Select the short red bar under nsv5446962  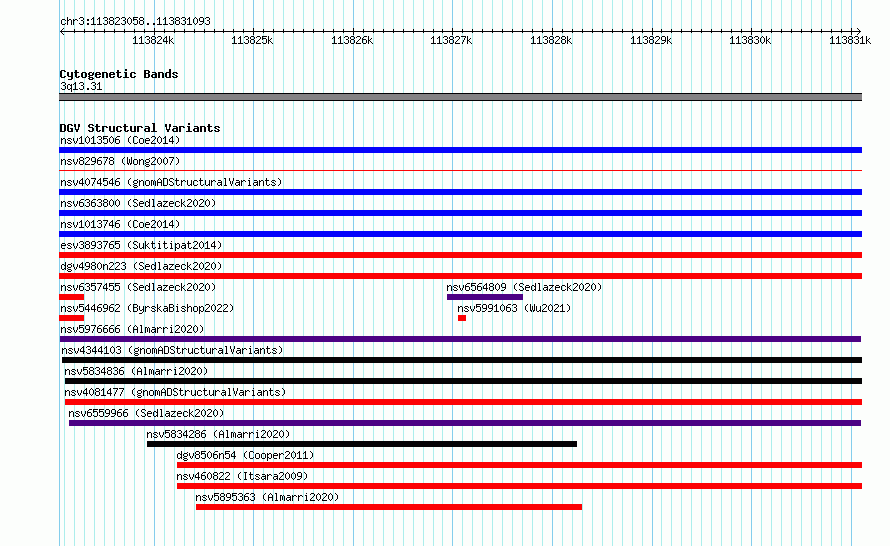72,318
